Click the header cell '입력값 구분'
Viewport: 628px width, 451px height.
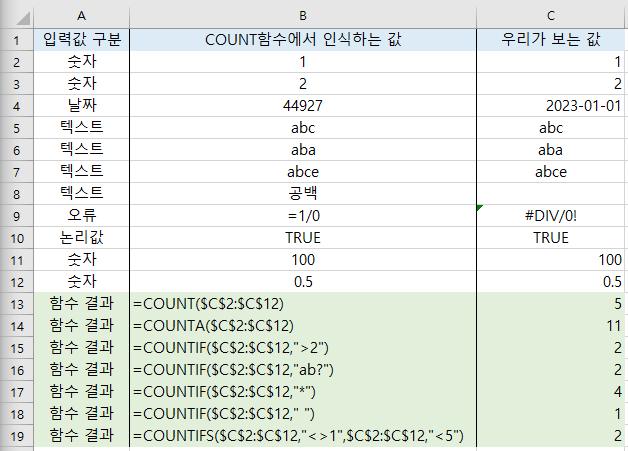tap(82, 40)
